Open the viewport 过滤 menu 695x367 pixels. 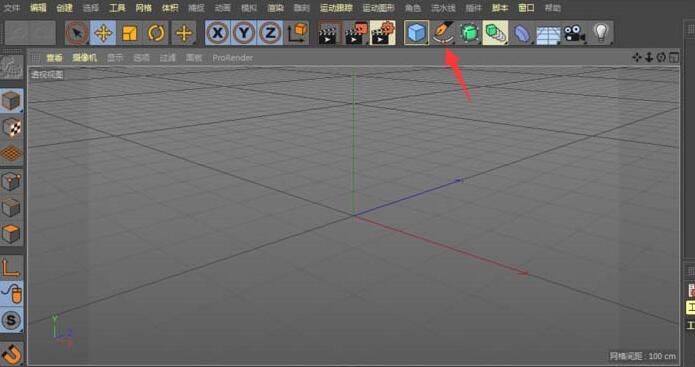[168, 58]
